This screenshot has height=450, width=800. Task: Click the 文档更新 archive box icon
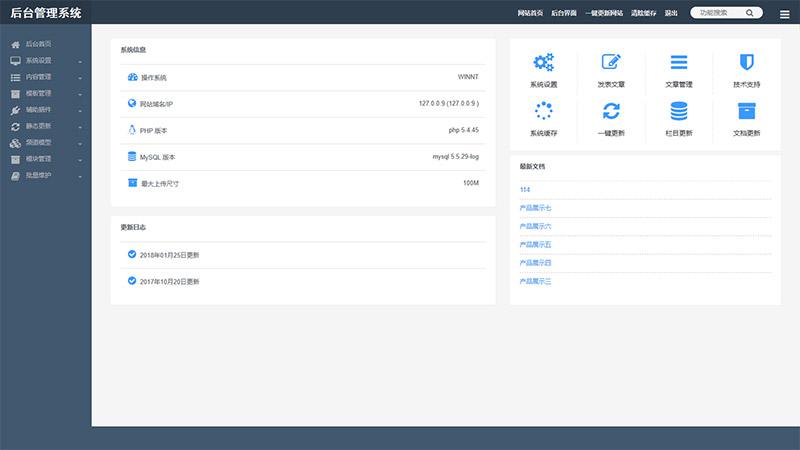[x=746, y=111]
